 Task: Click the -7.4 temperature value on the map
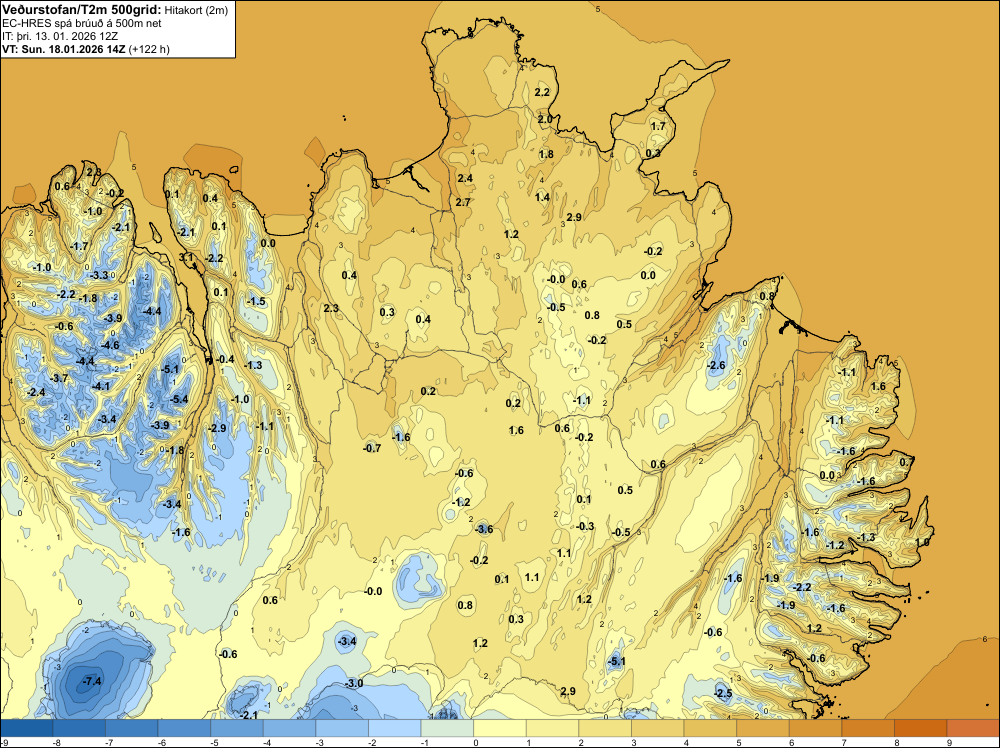pos(92,681)
